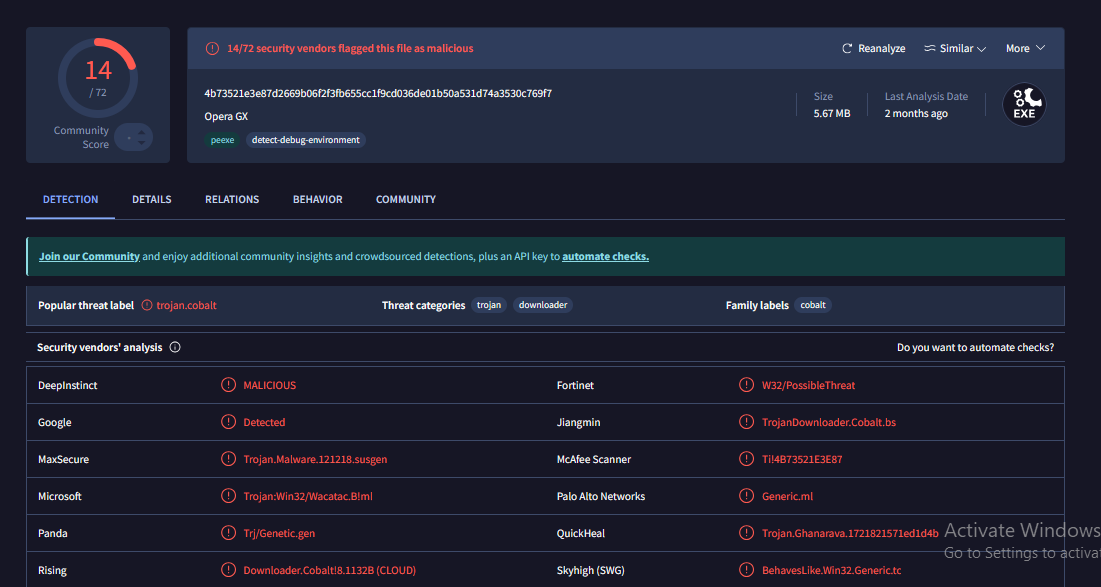
Task: Expand the Similar dropdown
Action: tap(955, 48)
